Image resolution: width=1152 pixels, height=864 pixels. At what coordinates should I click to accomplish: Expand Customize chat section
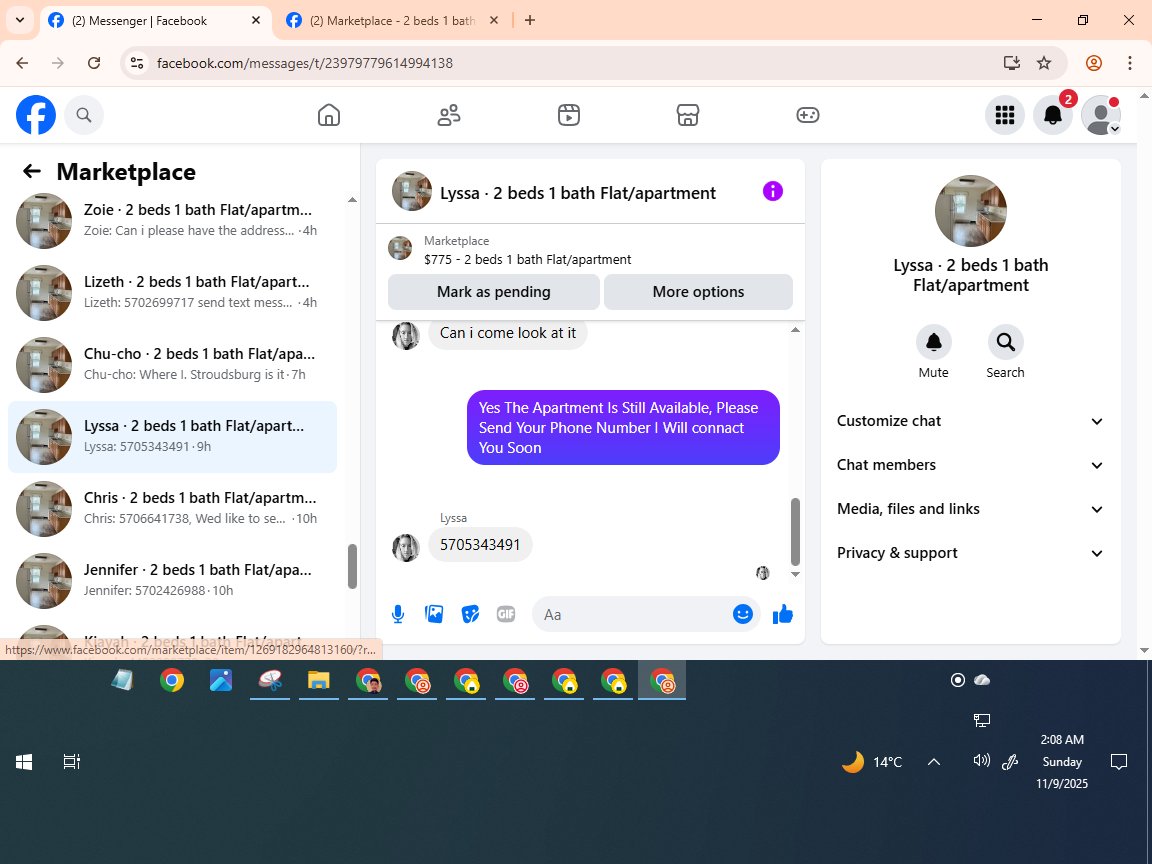[971, 421]
